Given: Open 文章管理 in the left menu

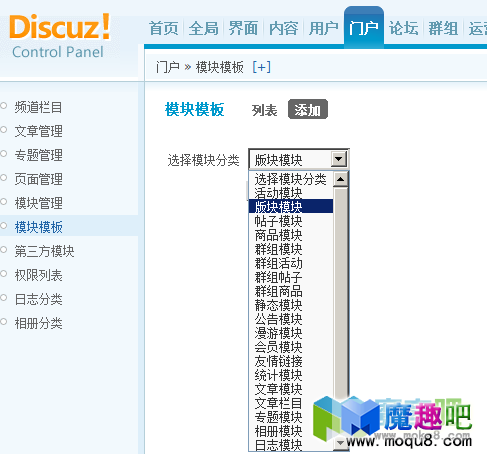Looking at the screenshot, I should [38, 131].
